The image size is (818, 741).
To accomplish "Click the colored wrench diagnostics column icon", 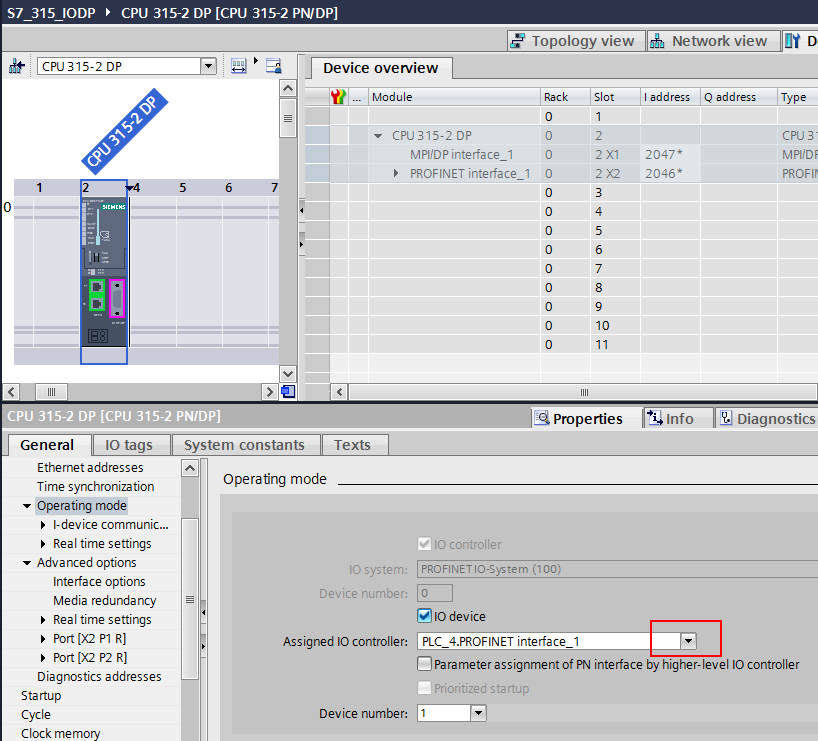I will click(338, 97).
